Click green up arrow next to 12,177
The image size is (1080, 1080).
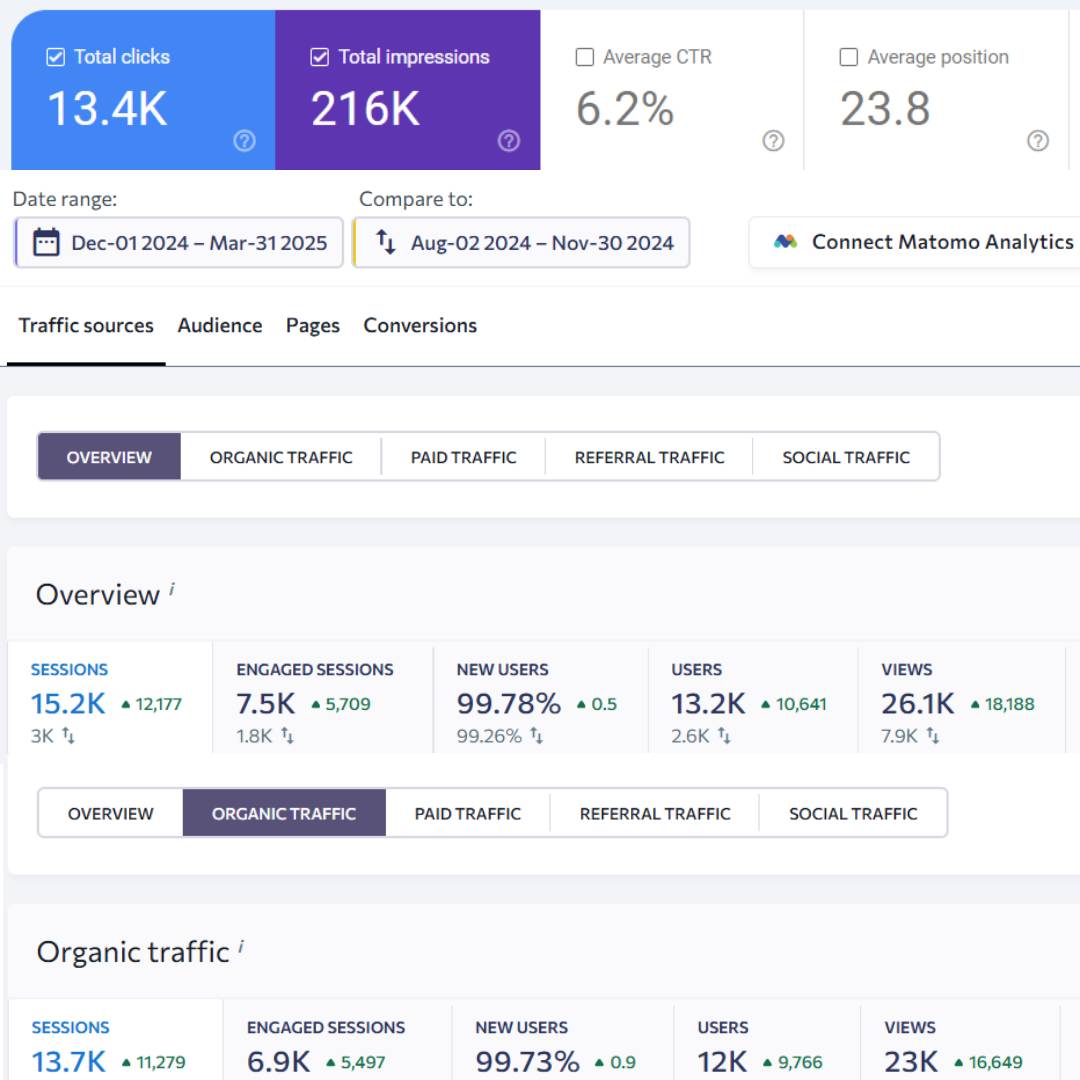125,705
